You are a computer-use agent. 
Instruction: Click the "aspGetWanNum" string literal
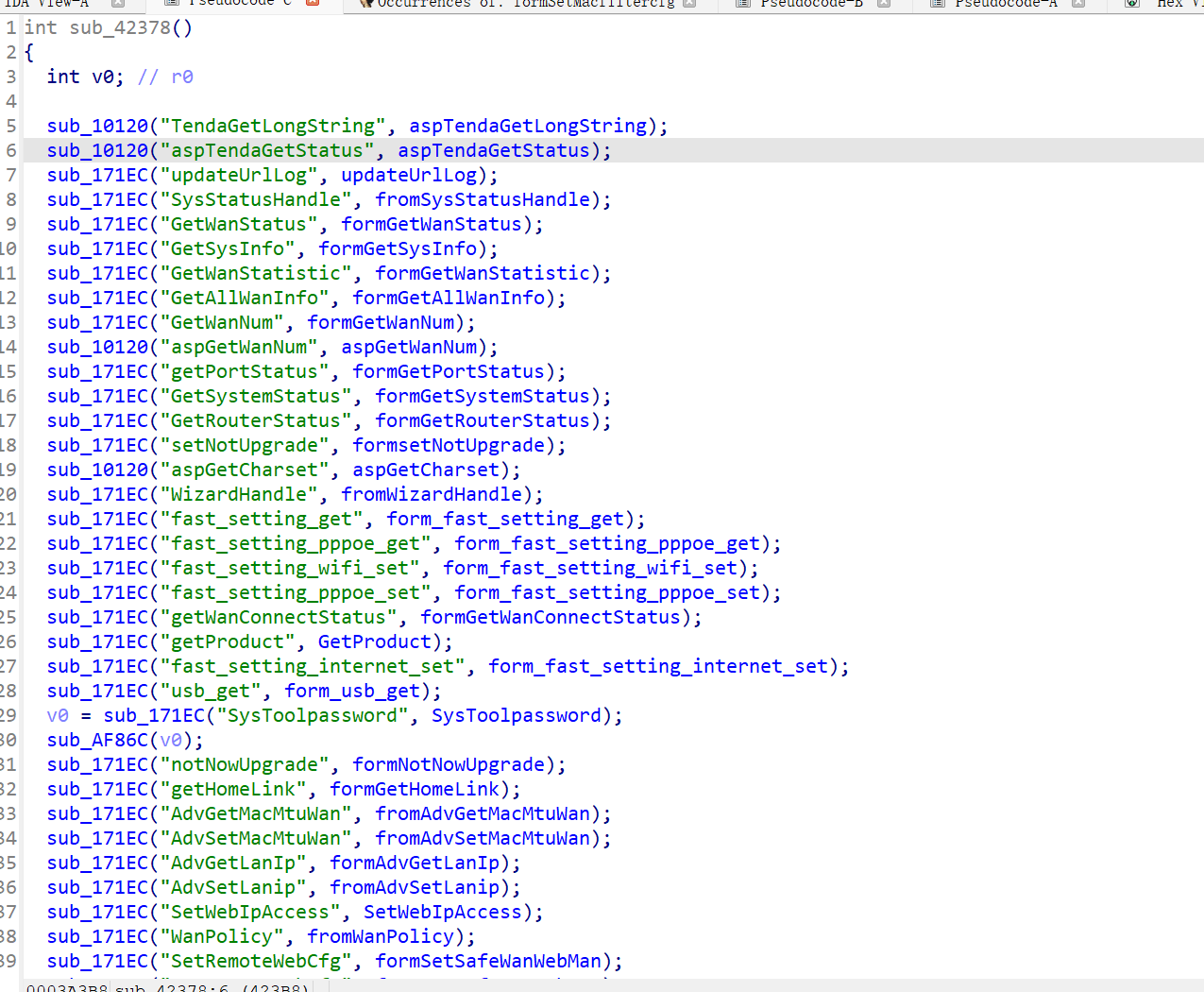pos(240,347)
